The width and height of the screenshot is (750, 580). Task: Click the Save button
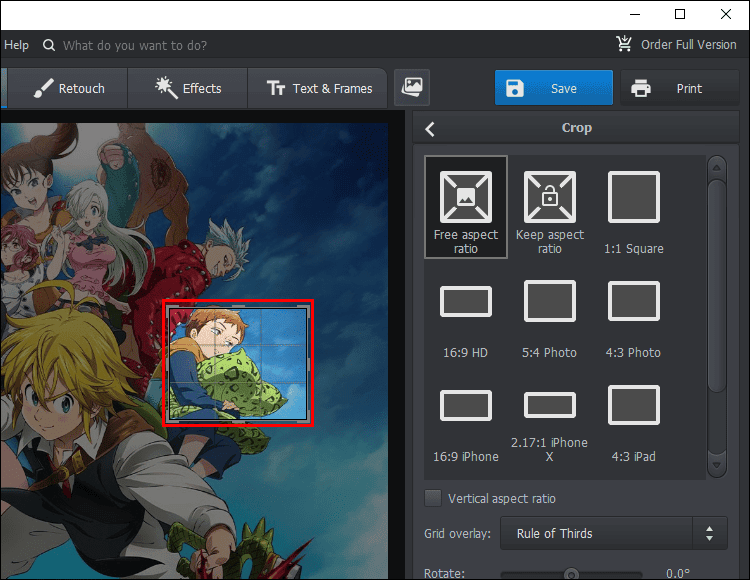(x=553, y=88)
